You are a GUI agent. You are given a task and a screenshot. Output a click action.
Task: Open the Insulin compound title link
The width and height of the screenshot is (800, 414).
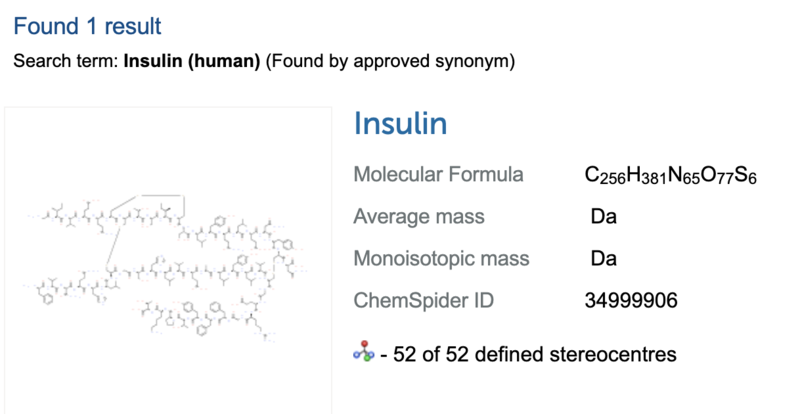pos(401,124)
